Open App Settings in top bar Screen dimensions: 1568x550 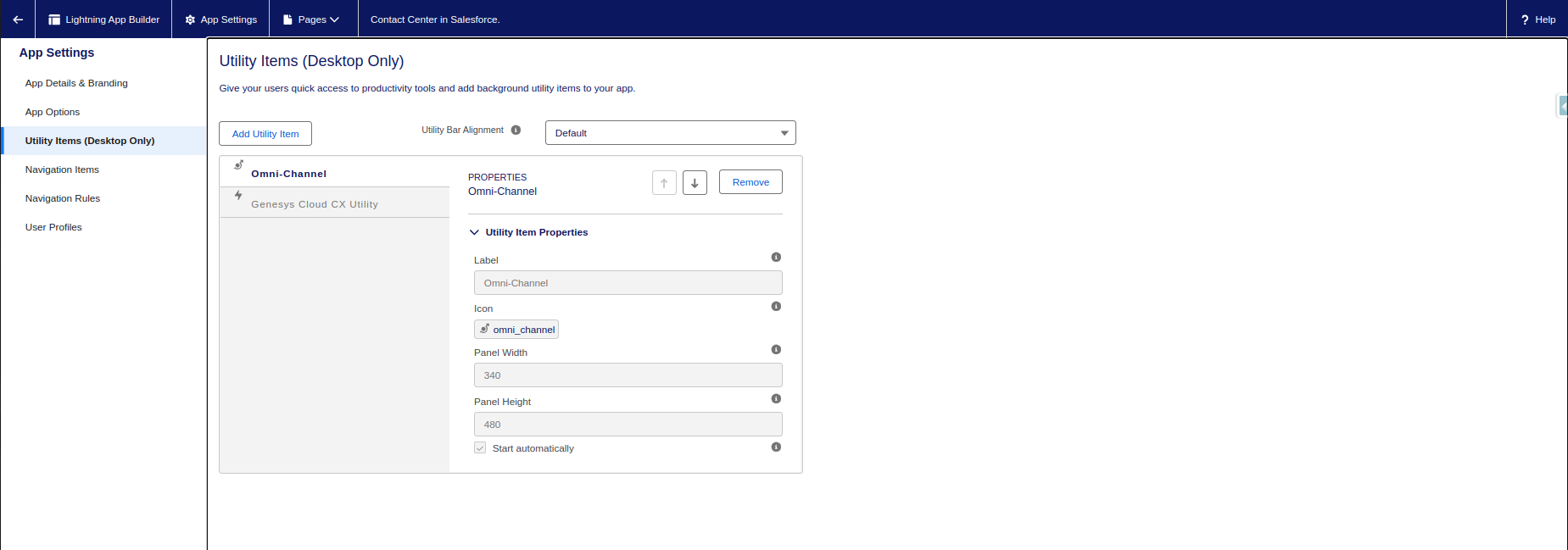click(x=220, y=19)
